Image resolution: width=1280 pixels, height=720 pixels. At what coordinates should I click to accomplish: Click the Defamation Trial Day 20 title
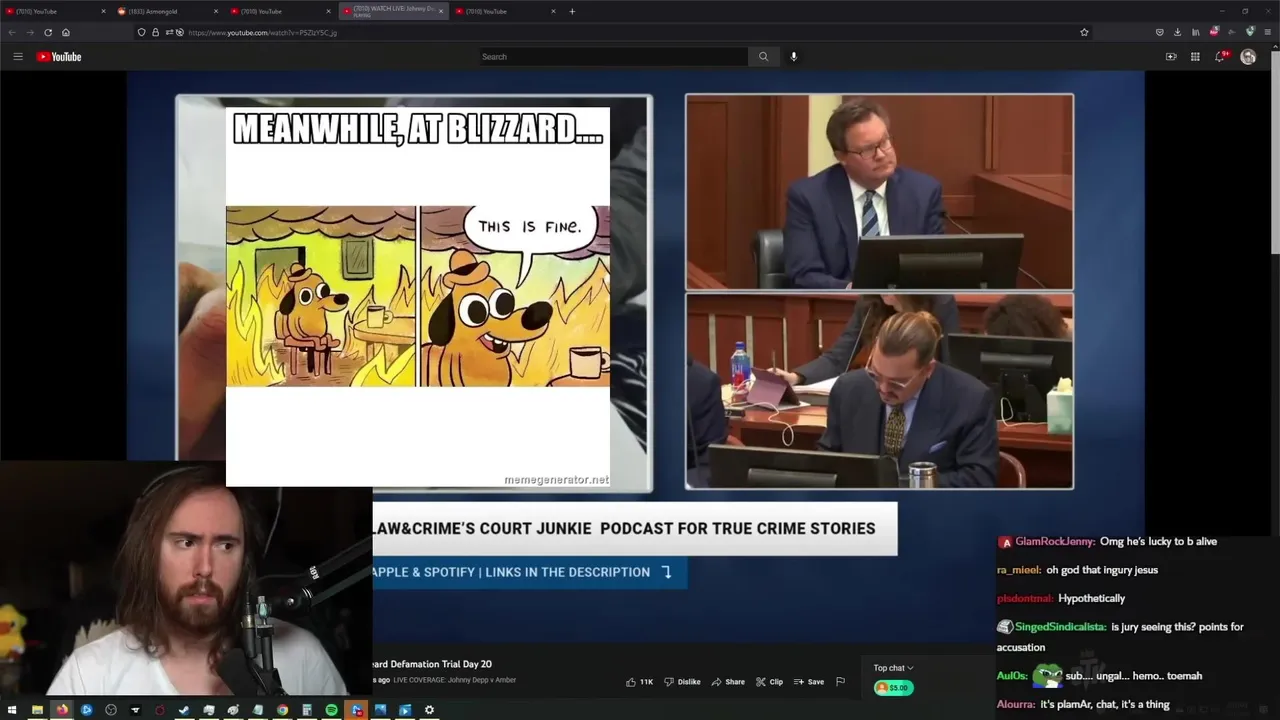432,664
